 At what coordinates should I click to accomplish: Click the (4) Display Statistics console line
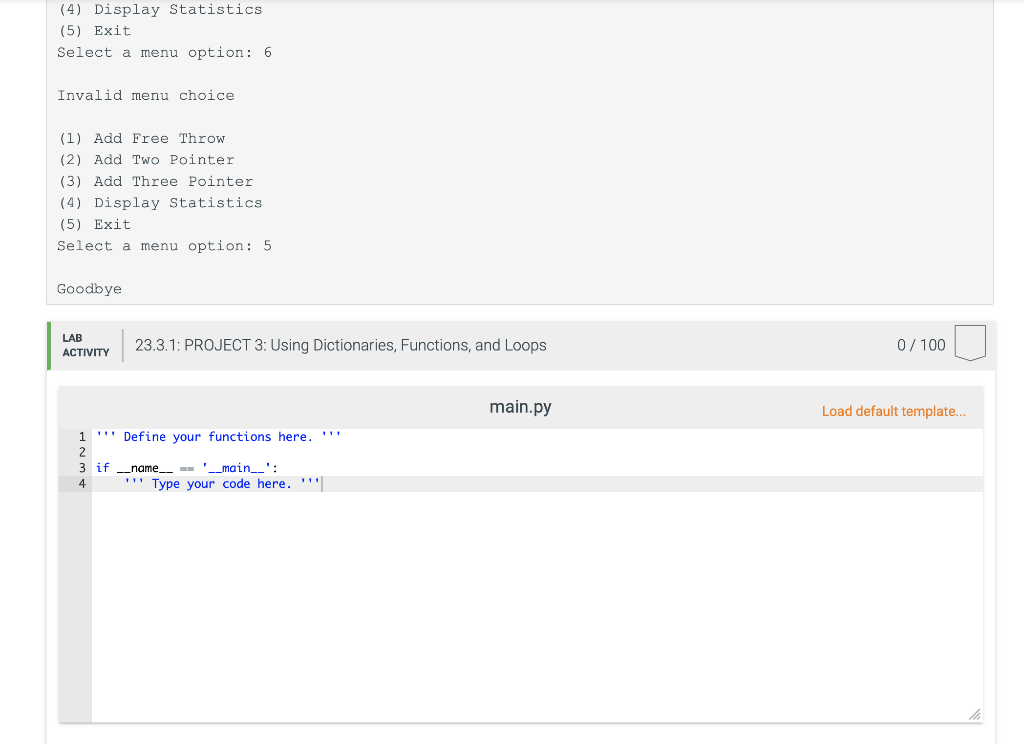click(159, 202)
